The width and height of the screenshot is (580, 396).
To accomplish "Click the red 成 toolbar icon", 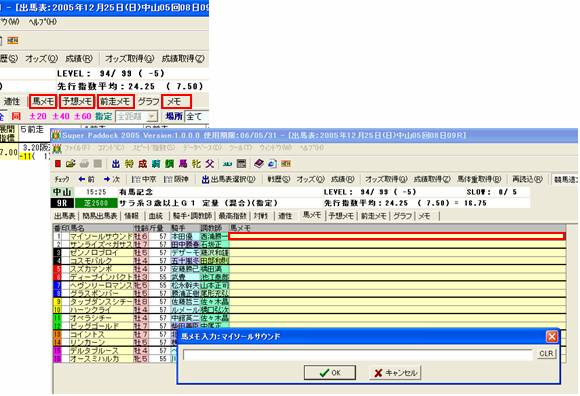I will [142, 163].
